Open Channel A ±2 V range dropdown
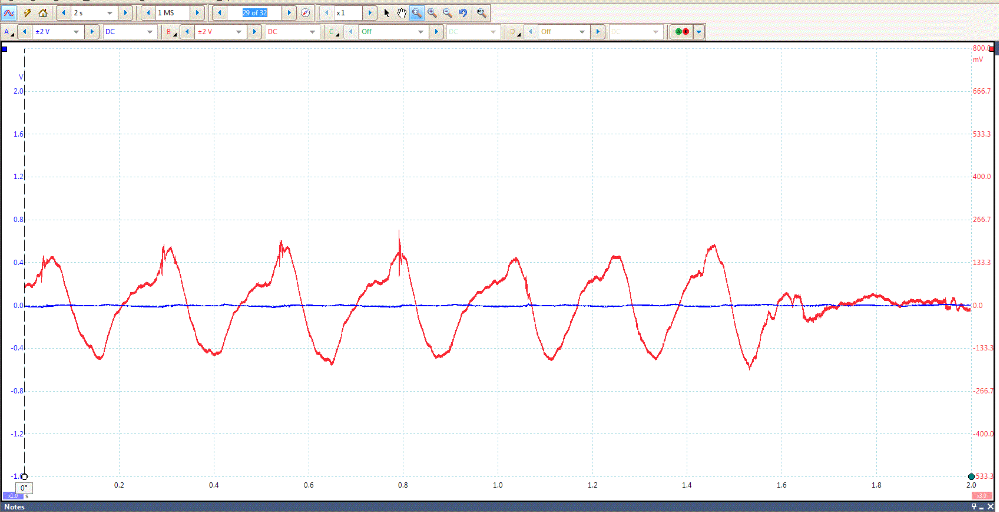Image resolution: width=999 pixels, height=512 pixels. [77, 32]
